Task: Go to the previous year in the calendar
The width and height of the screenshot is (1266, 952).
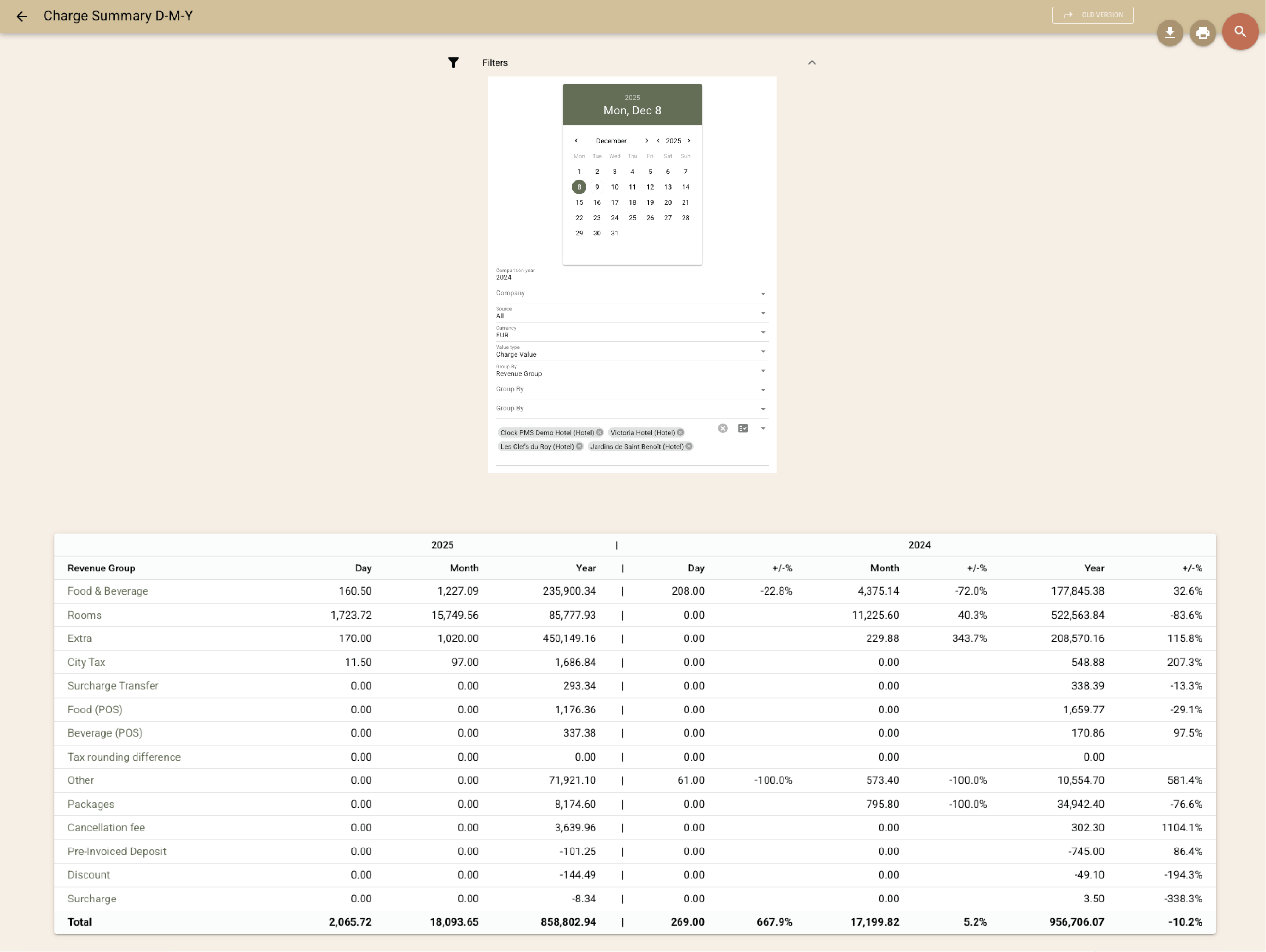Action: pos(658,140)
